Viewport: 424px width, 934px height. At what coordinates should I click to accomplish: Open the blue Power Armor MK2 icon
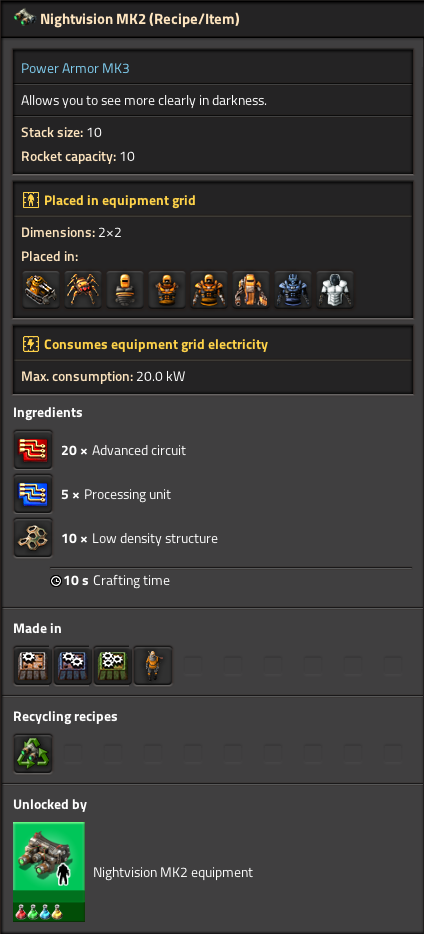point(293,289)
